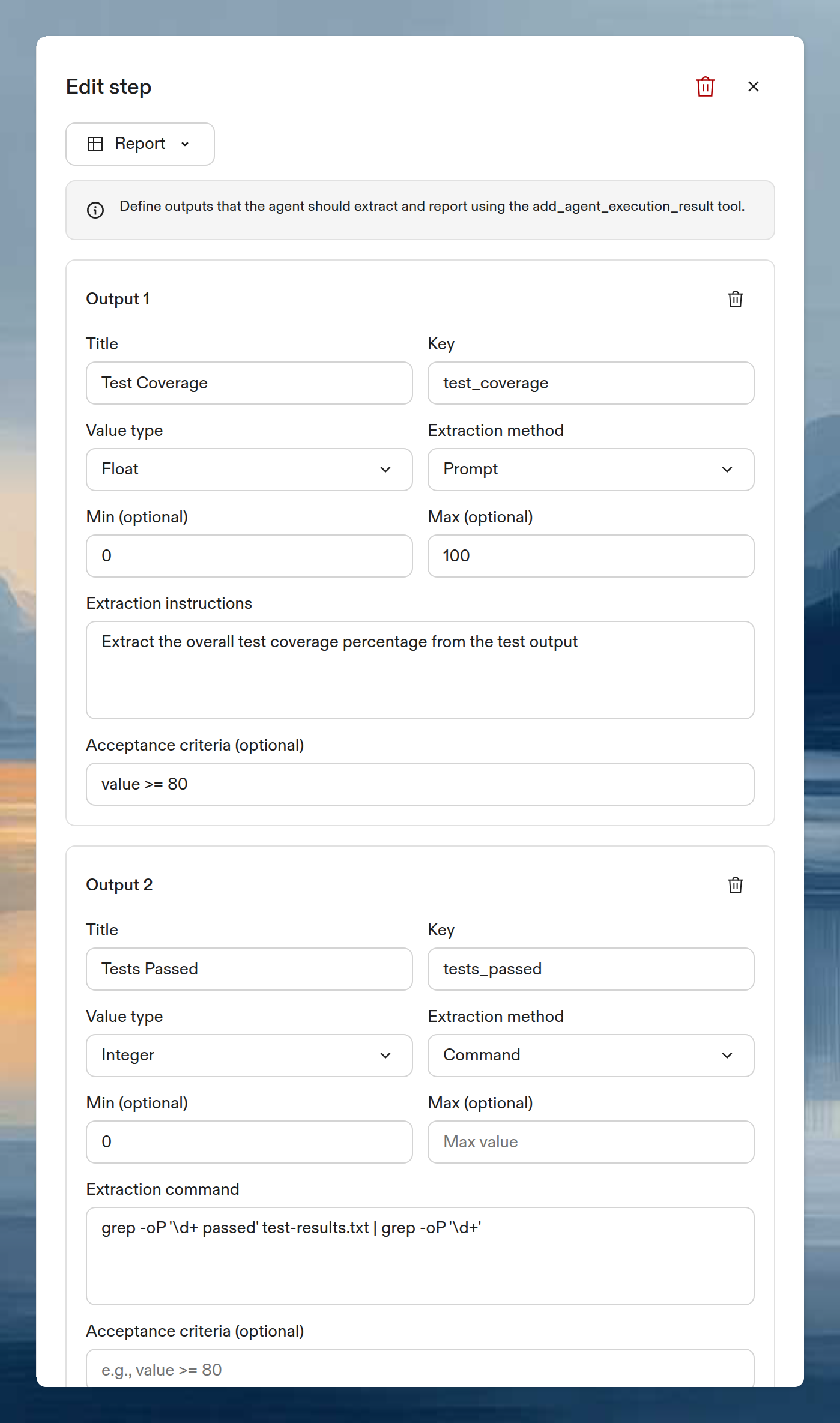Edit the tests_passed key field

(591, 969)
